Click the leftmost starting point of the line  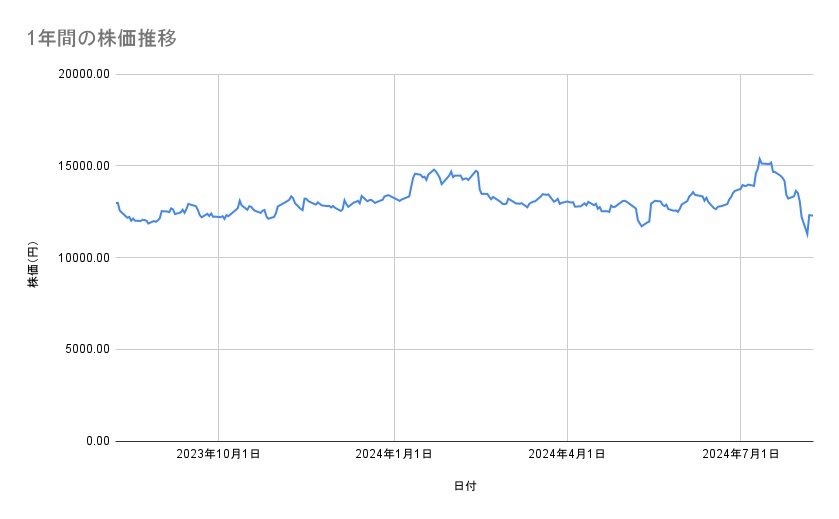[117, 203]
